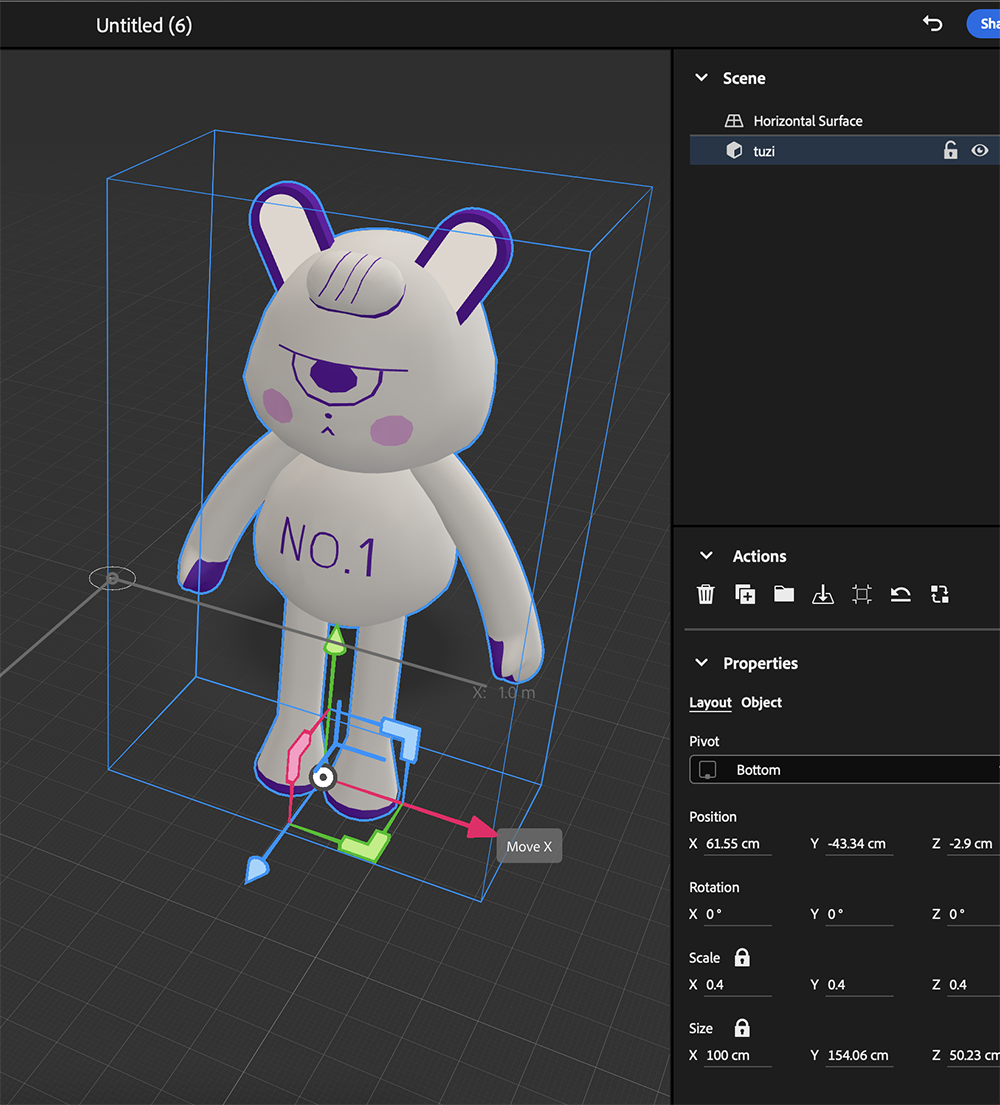The height and width of the screenshot is (1105, 1000).
Task: Collapse the Actions section
Action: pos(706,555)
